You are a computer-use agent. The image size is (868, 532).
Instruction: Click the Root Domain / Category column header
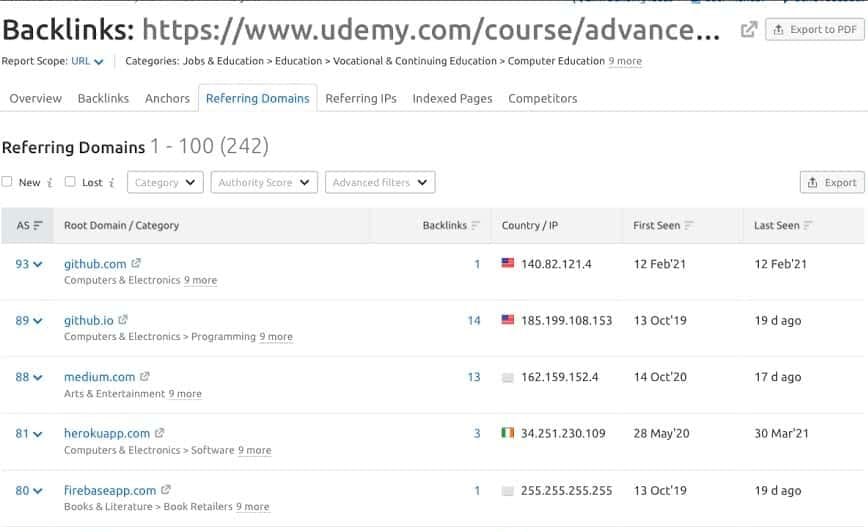[x=121, y=225]
